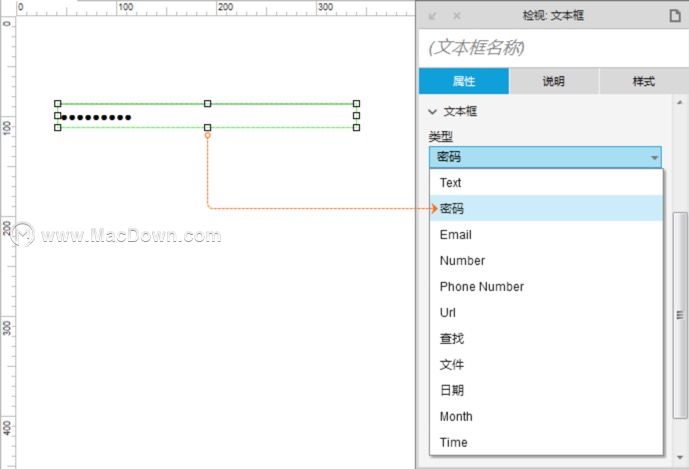Click the scroll down arrow in inspector
Screen dimensions: 689x469
click(680, 458)
